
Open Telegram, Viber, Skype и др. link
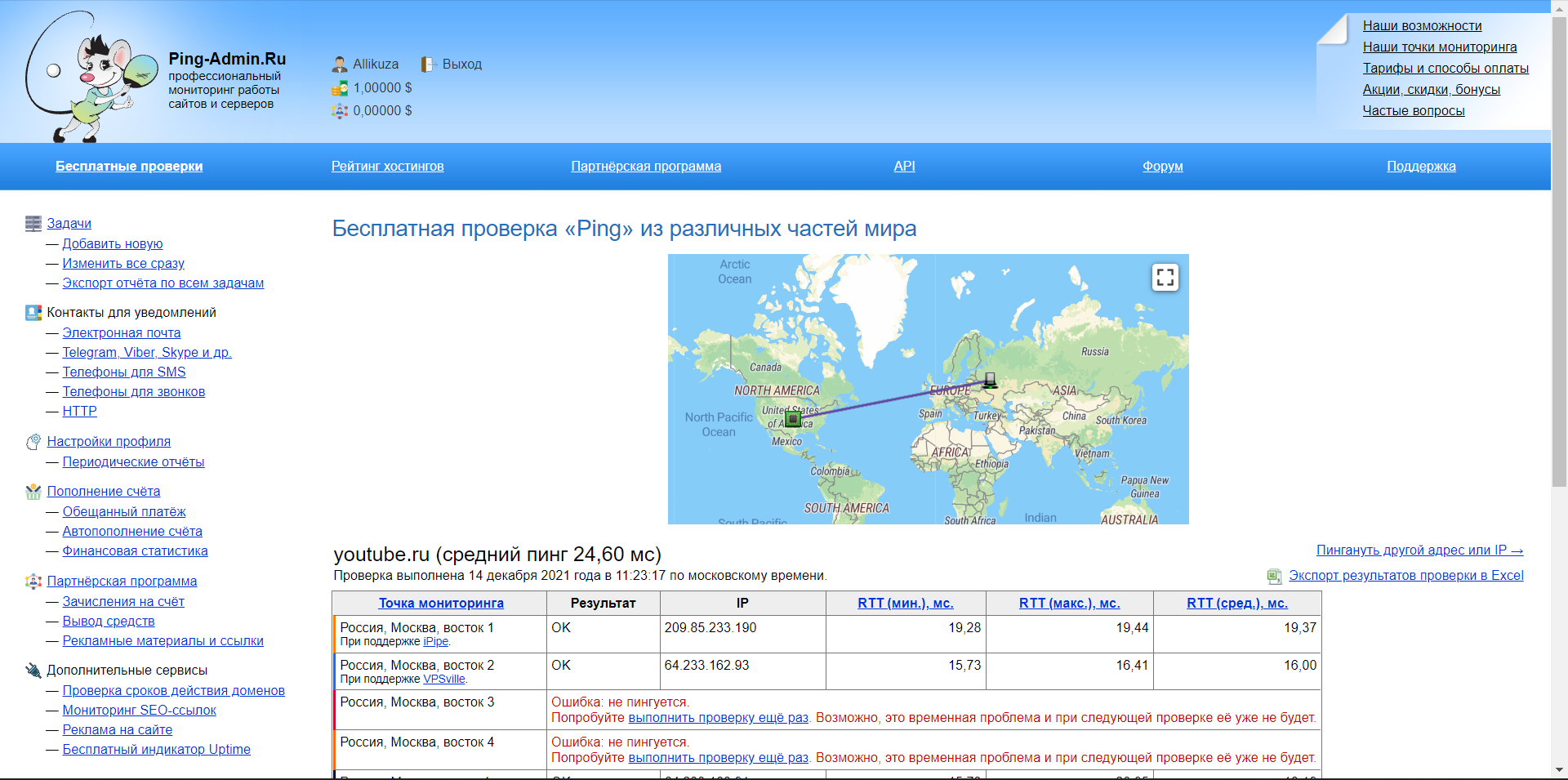(x=147, y=353)
